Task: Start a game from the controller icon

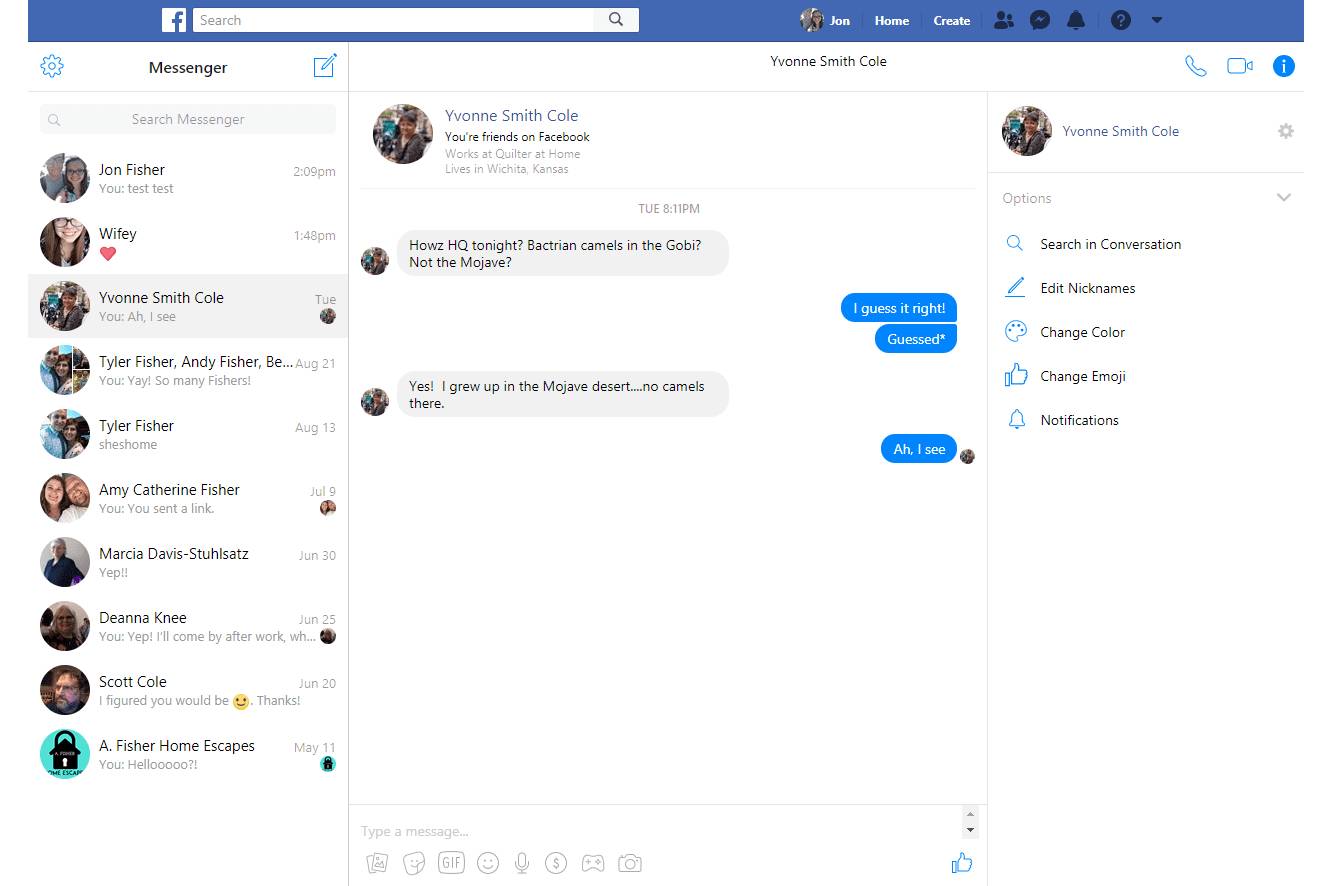Action: (593, 863)
